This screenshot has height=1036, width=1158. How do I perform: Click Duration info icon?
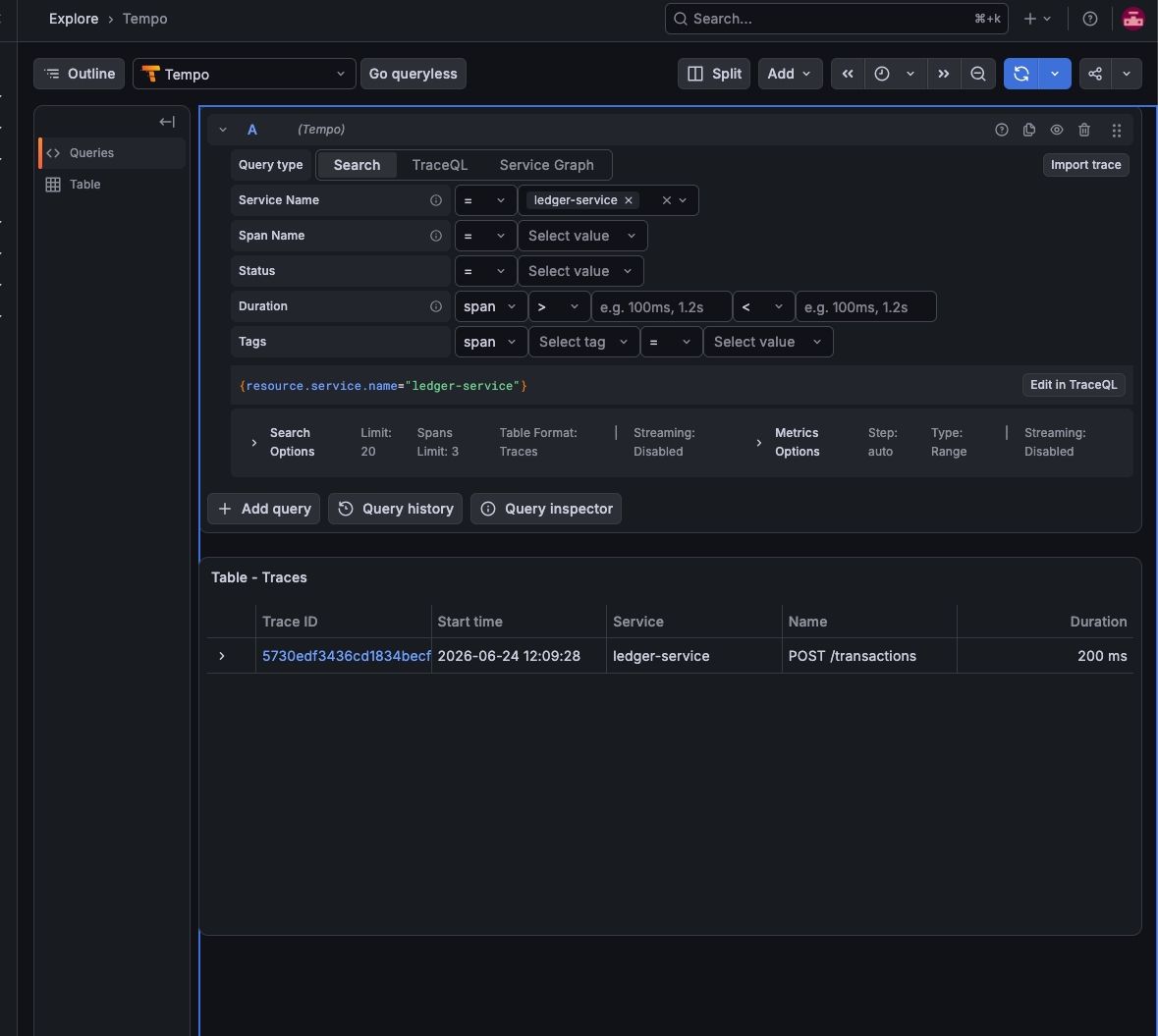(x=436, y=306)
